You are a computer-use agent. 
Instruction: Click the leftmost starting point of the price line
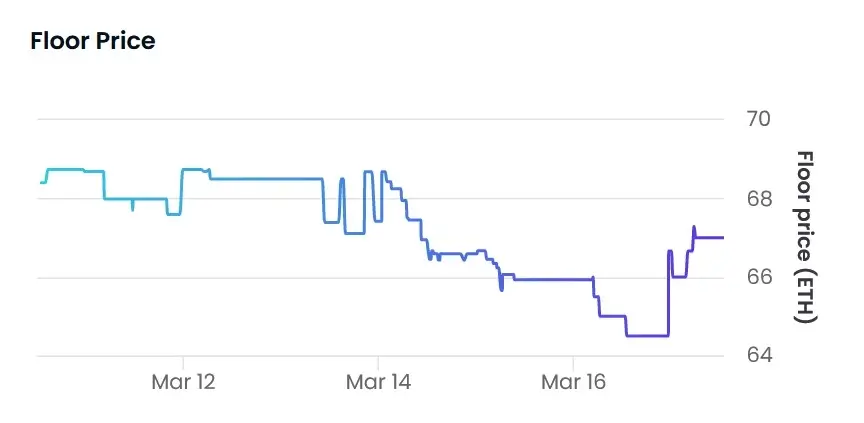click(41, 183)
